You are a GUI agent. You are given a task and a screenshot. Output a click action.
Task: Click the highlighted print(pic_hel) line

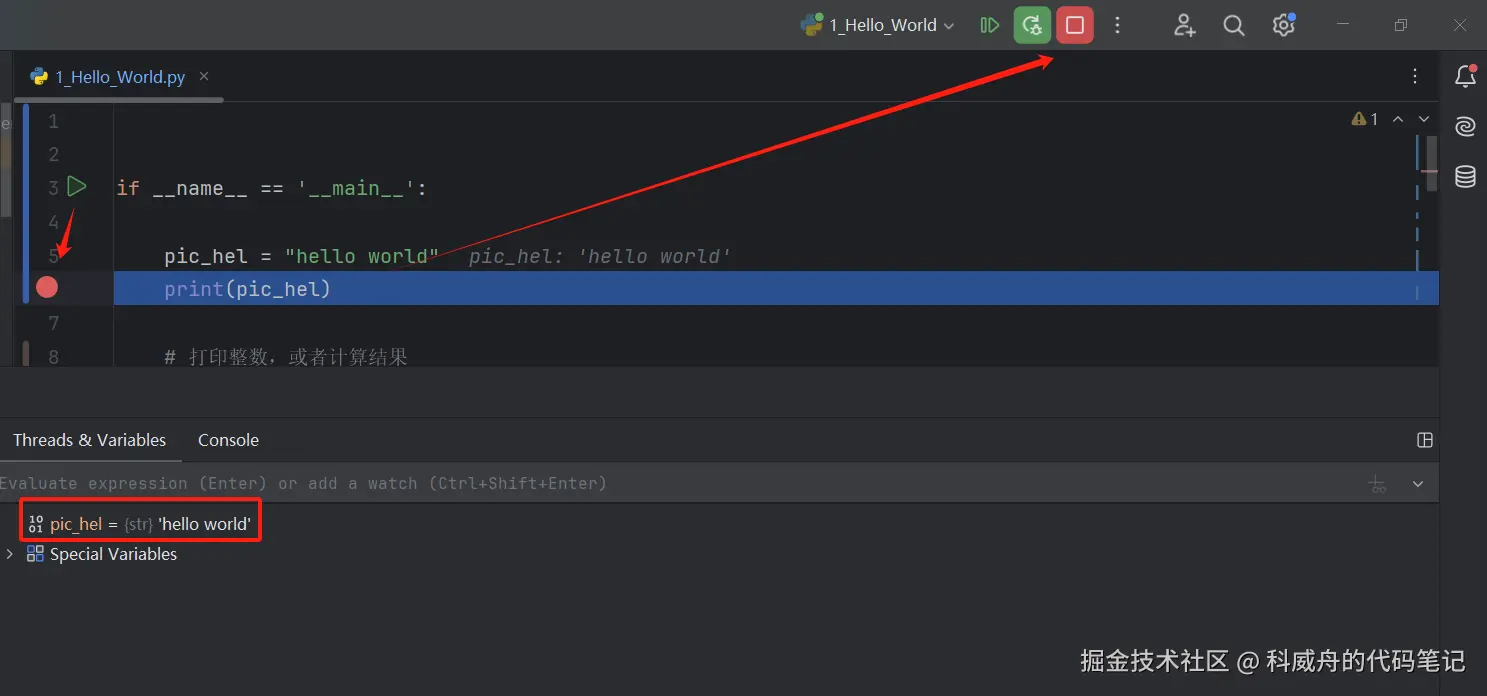point(776,289)
